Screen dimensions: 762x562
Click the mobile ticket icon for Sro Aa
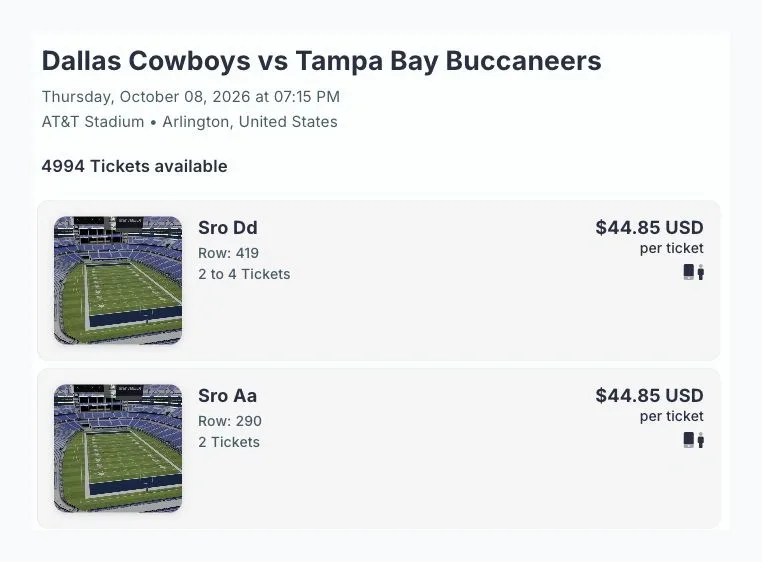pos(689,440)
